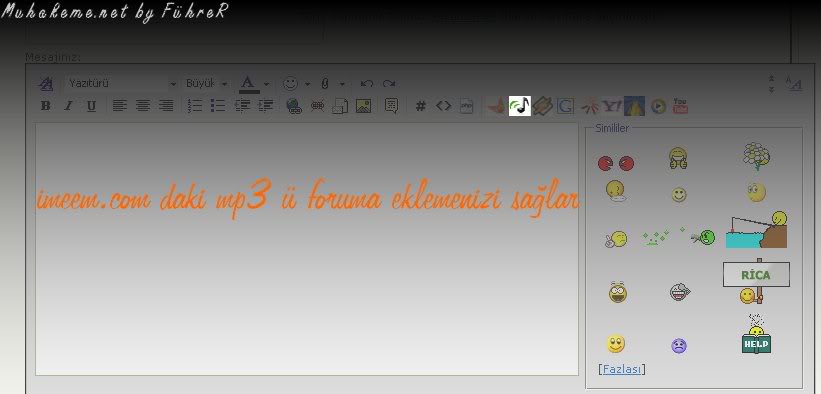Screen dimensions: 821x394
Task: Click the hash code tag icon
Action: (x=420, y=106)
